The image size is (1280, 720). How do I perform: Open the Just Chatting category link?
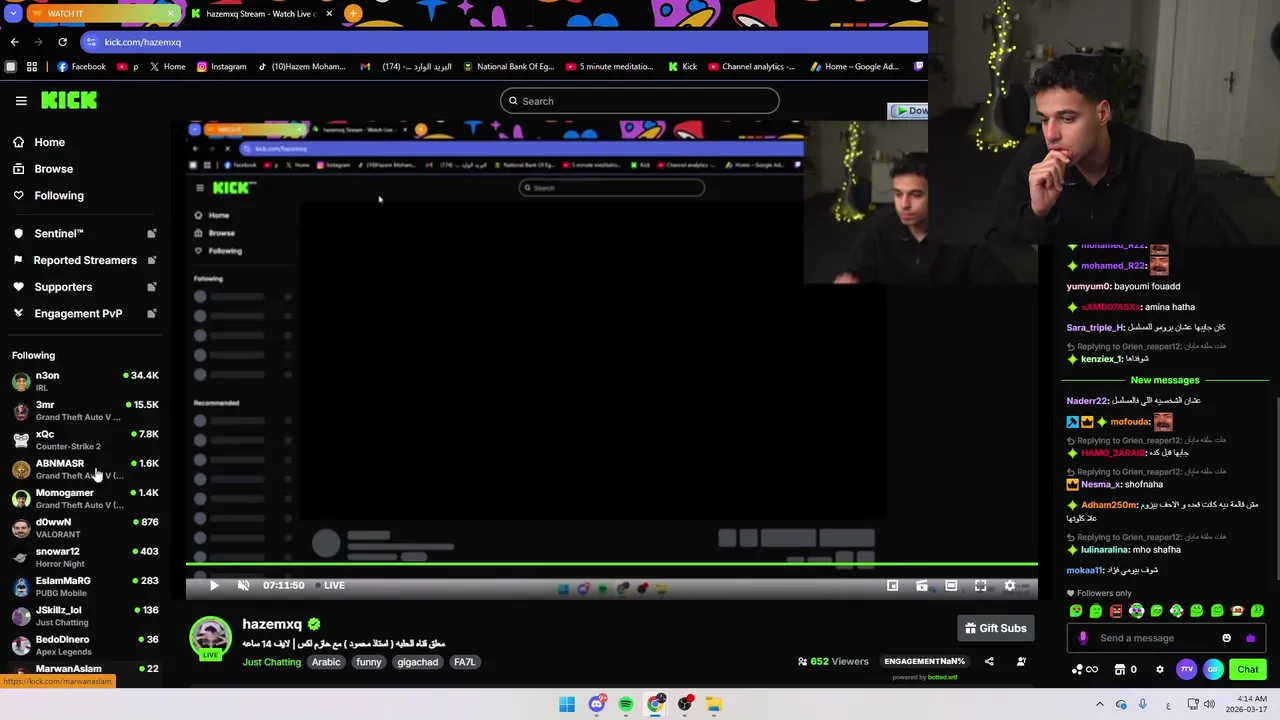tap(271, 662)
